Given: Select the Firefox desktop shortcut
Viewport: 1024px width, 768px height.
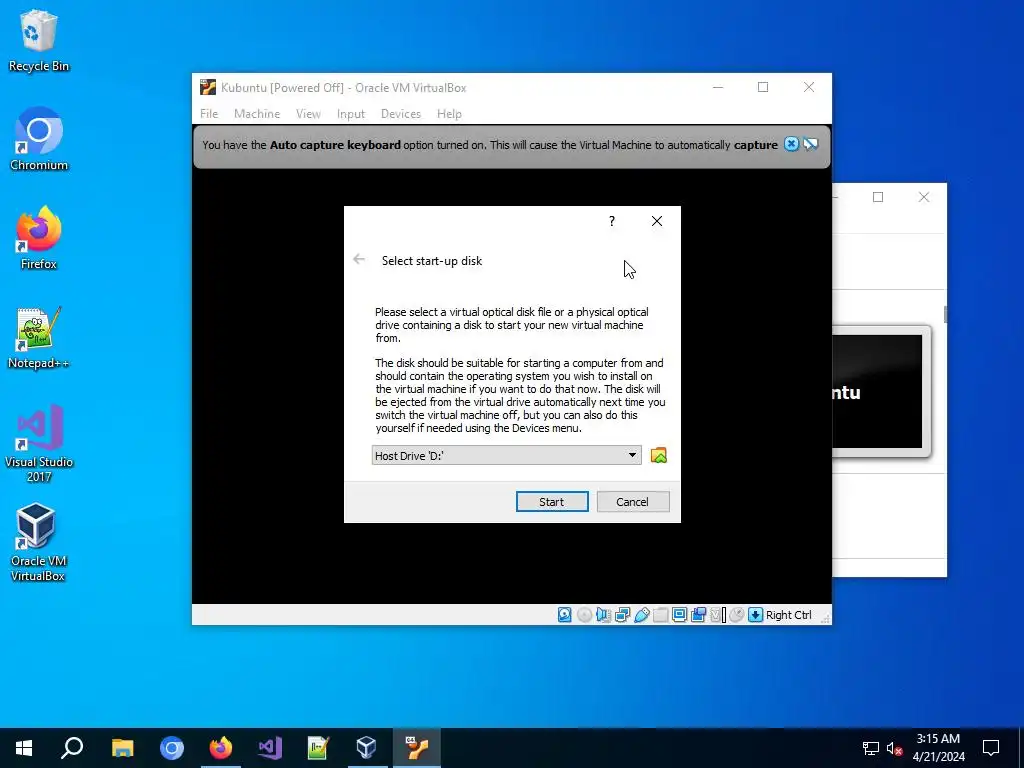Looking at the screenshot, I should click(x=39, y=238).
